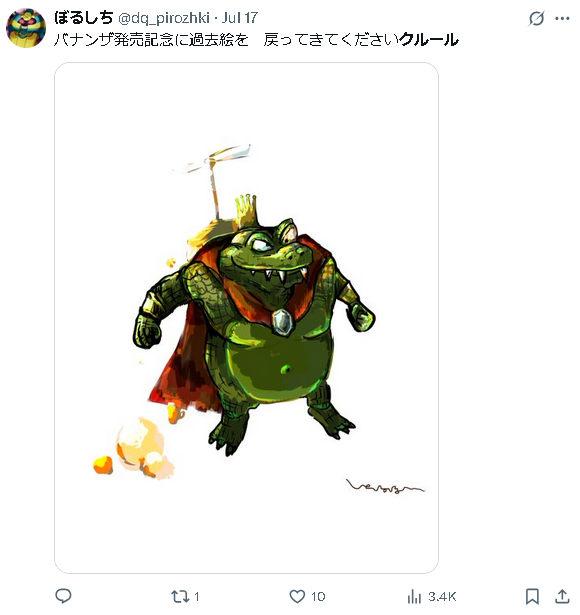
Task: Open the Jul 17 timestamp permalink
Action: (240, 18)
